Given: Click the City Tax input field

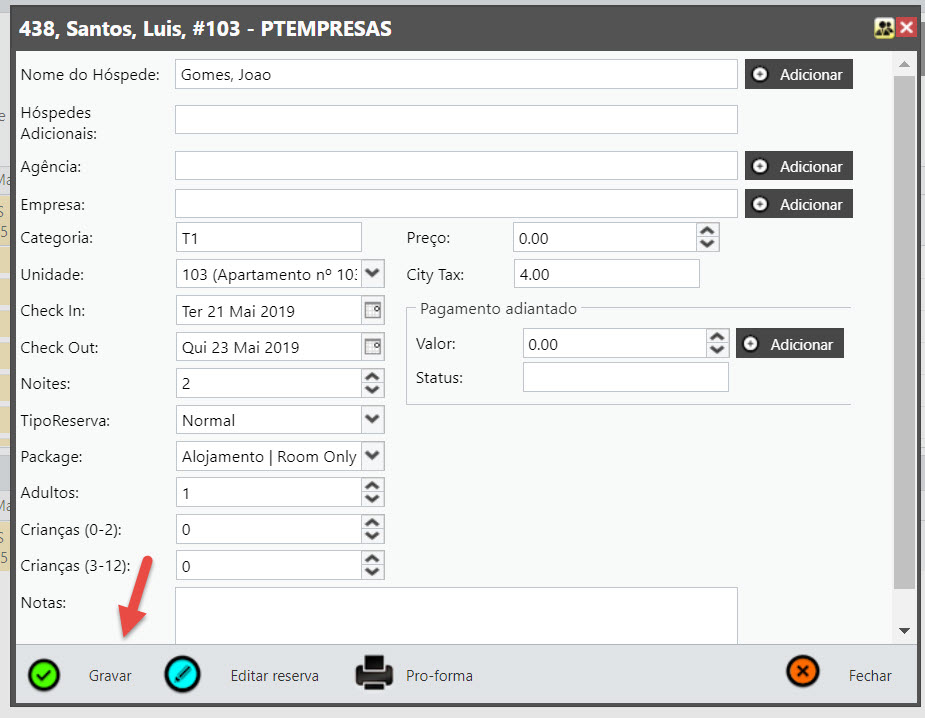Looking at the screenshot, I should pos(606,275).
